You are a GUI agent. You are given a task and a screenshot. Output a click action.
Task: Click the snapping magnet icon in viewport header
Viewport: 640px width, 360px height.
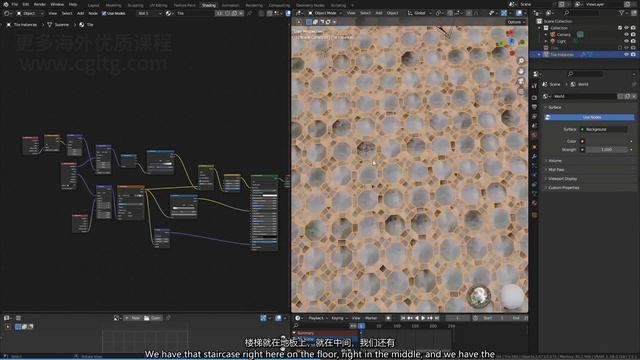pos(450,13)
